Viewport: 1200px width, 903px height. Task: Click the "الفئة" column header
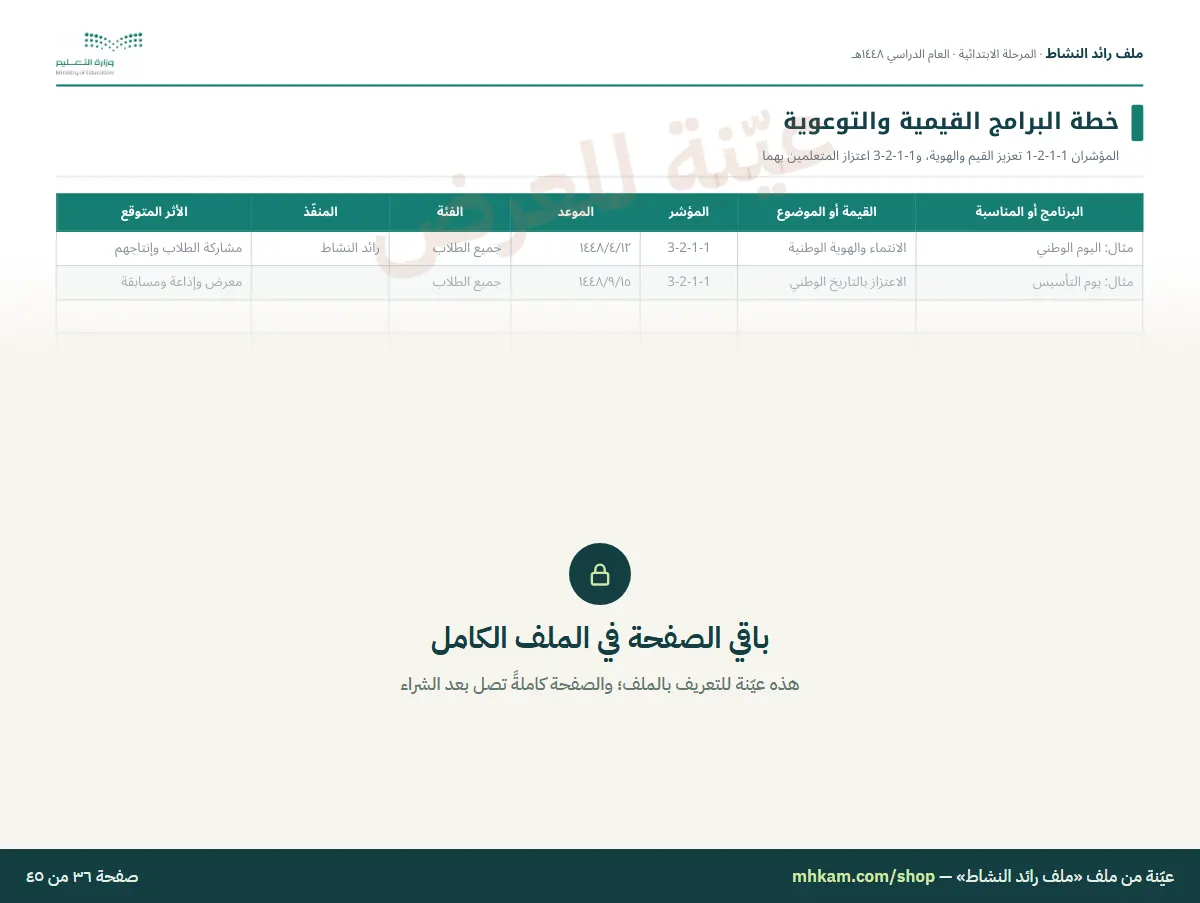tap(450, 212)
